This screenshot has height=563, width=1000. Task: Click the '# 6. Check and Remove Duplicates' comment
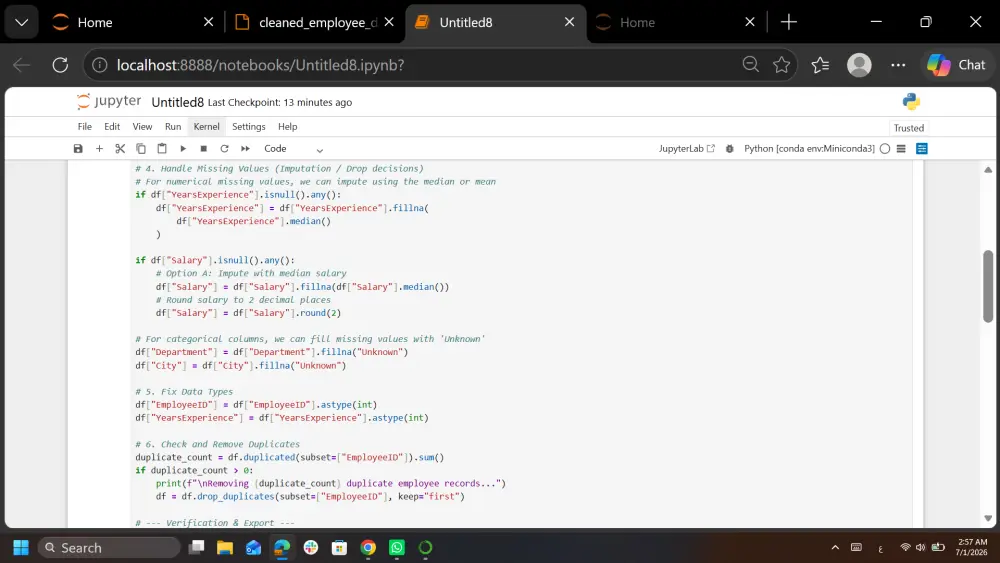point(217,444)
